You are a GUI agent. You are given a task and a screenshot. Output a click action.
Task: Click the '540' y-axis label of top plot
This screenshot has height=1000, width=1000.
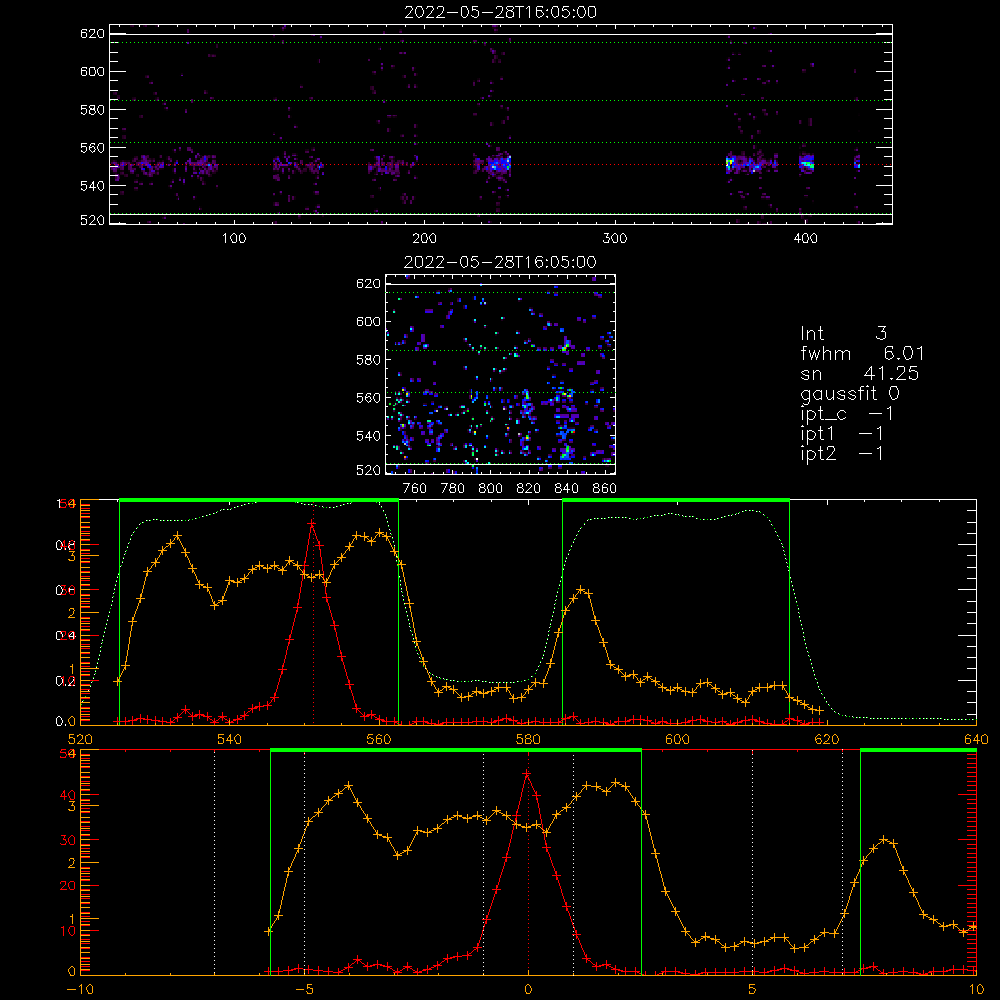click(92, 186)
